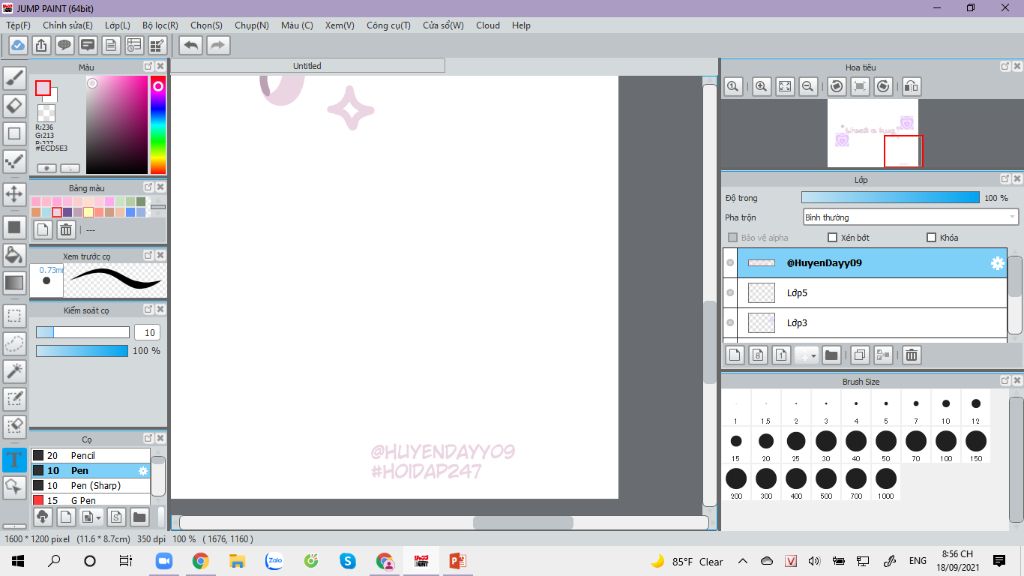Click the speech bubble toolbar icon
Viewport: 1024px width, 576px height.
click(64, 45)
